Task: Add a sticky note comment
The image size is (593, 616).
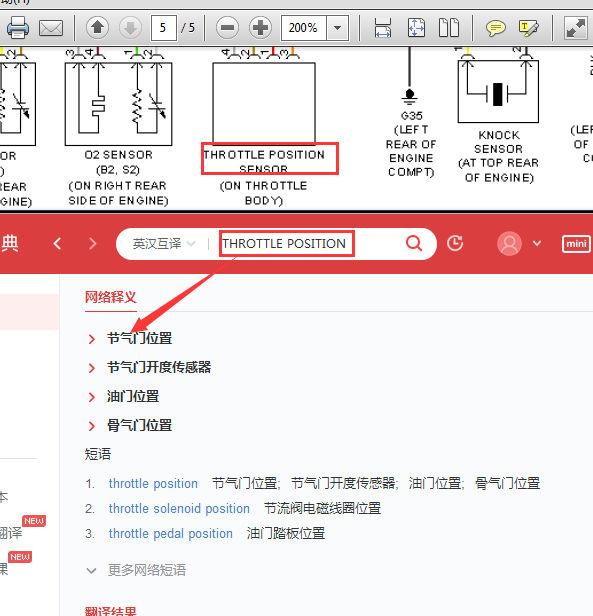Action: tap(496, 28)
